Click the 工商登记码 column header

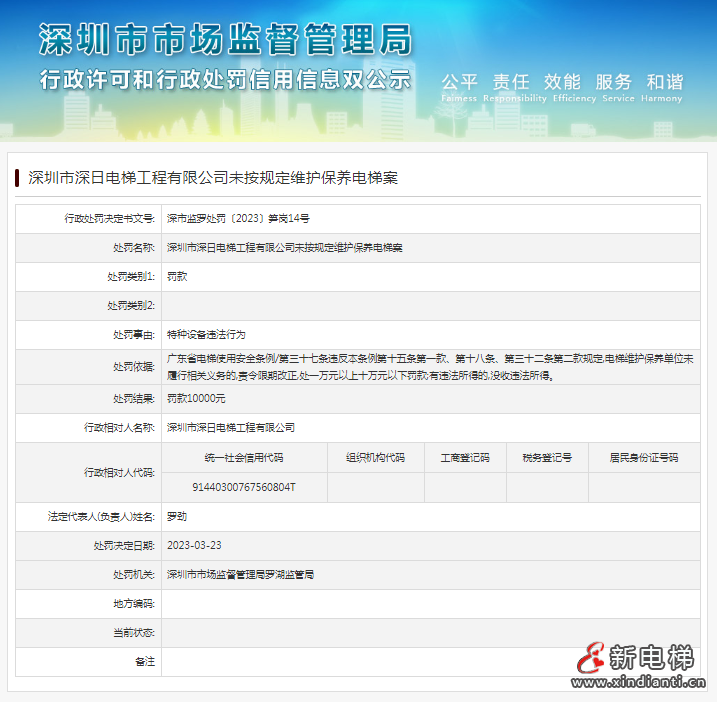(x=465, y=458)
